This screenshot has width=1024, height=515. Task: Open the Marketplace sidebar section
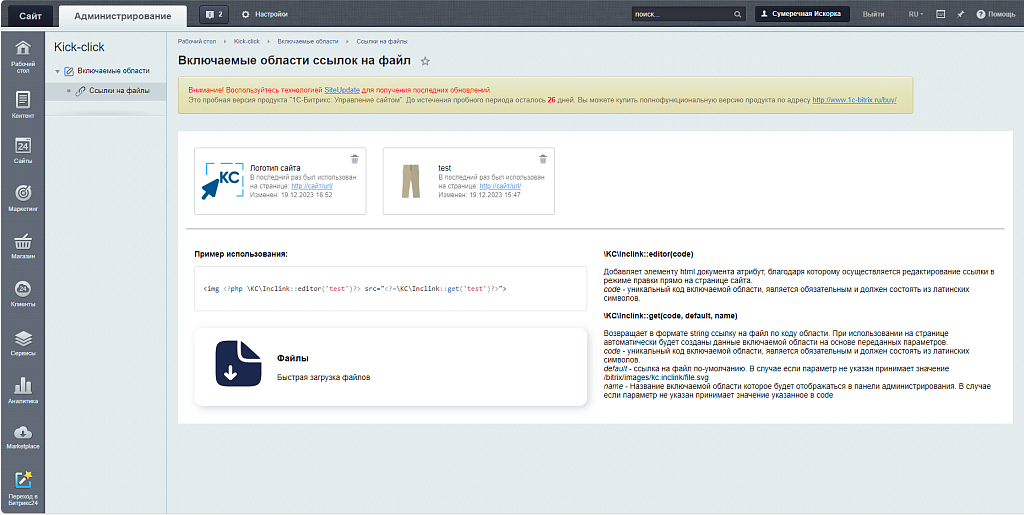tap(22, 436)
